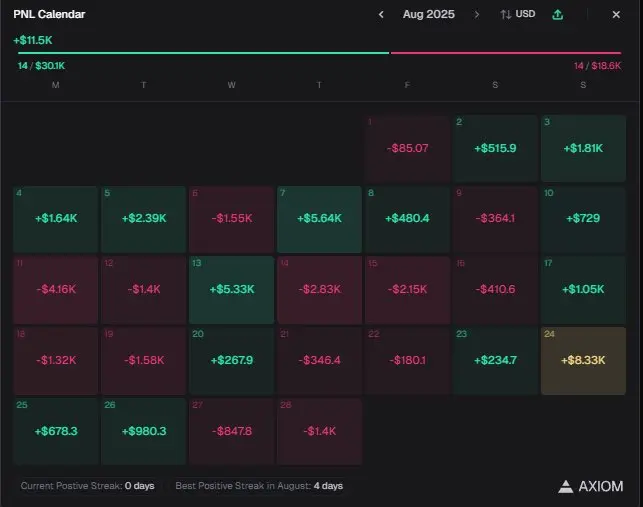Select day 6 cell showing -$1.55K
Viewport: 643px width, 507px height.
232,219
